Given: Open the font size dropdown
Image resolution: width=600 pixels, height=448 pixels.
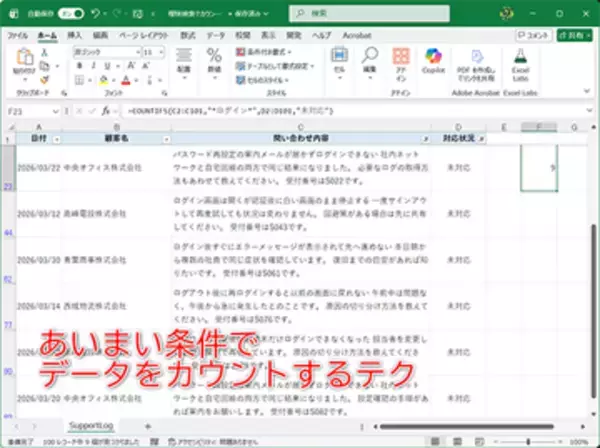Looking at the screenshot, I should [161, 52].
